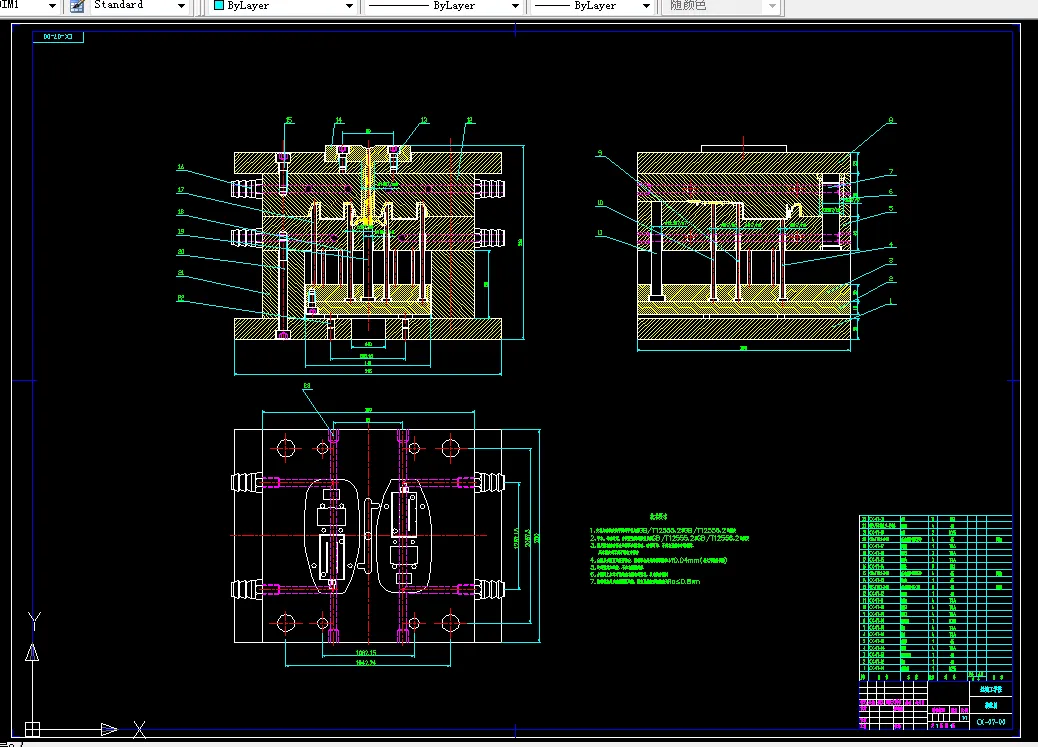This screenshot has height=747, width=1038.
Task: Click the text style manager icon
Action: click(x=77, y=6)
